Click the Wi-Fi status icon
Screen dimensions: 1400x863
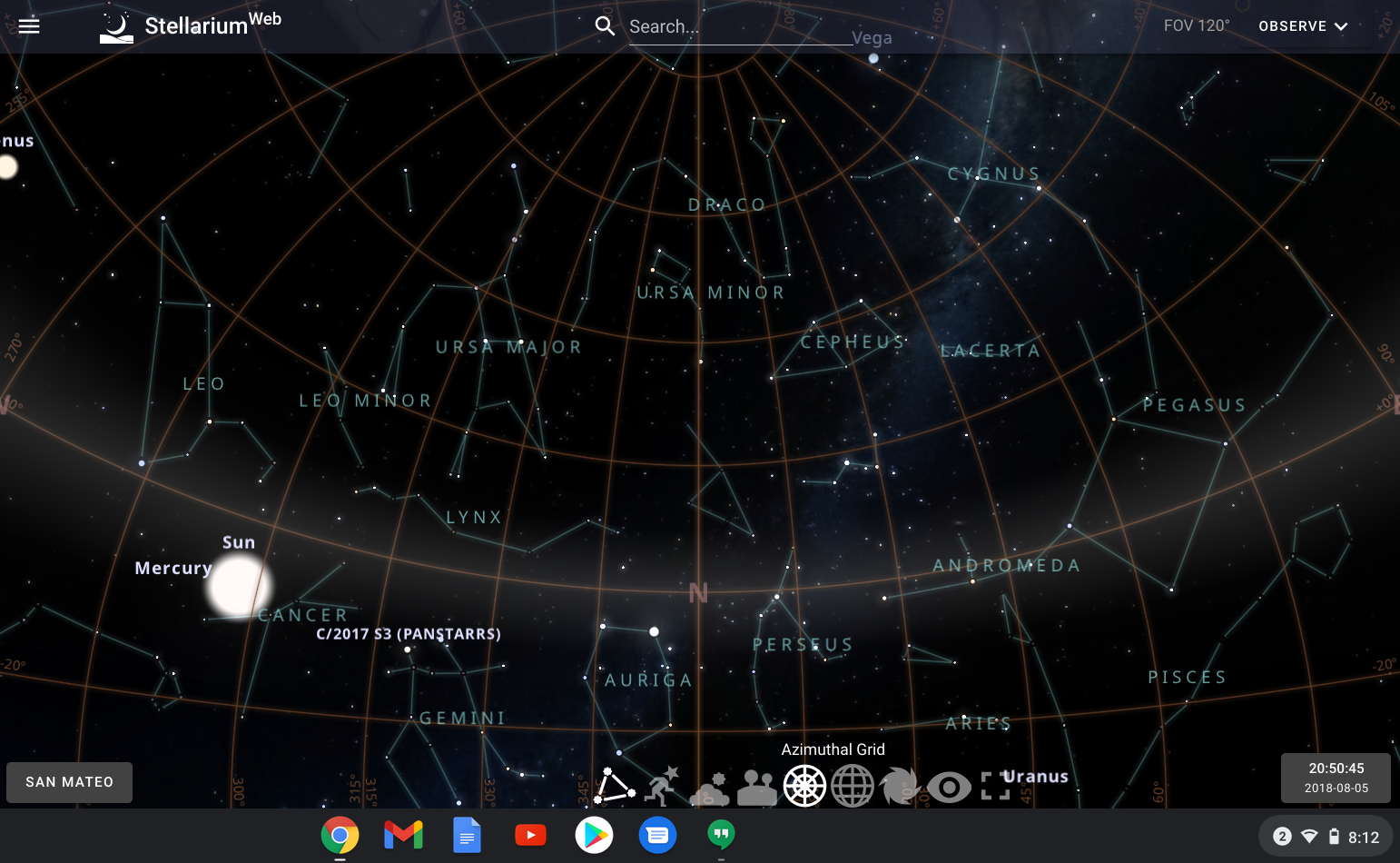[x=1309, y=837]
